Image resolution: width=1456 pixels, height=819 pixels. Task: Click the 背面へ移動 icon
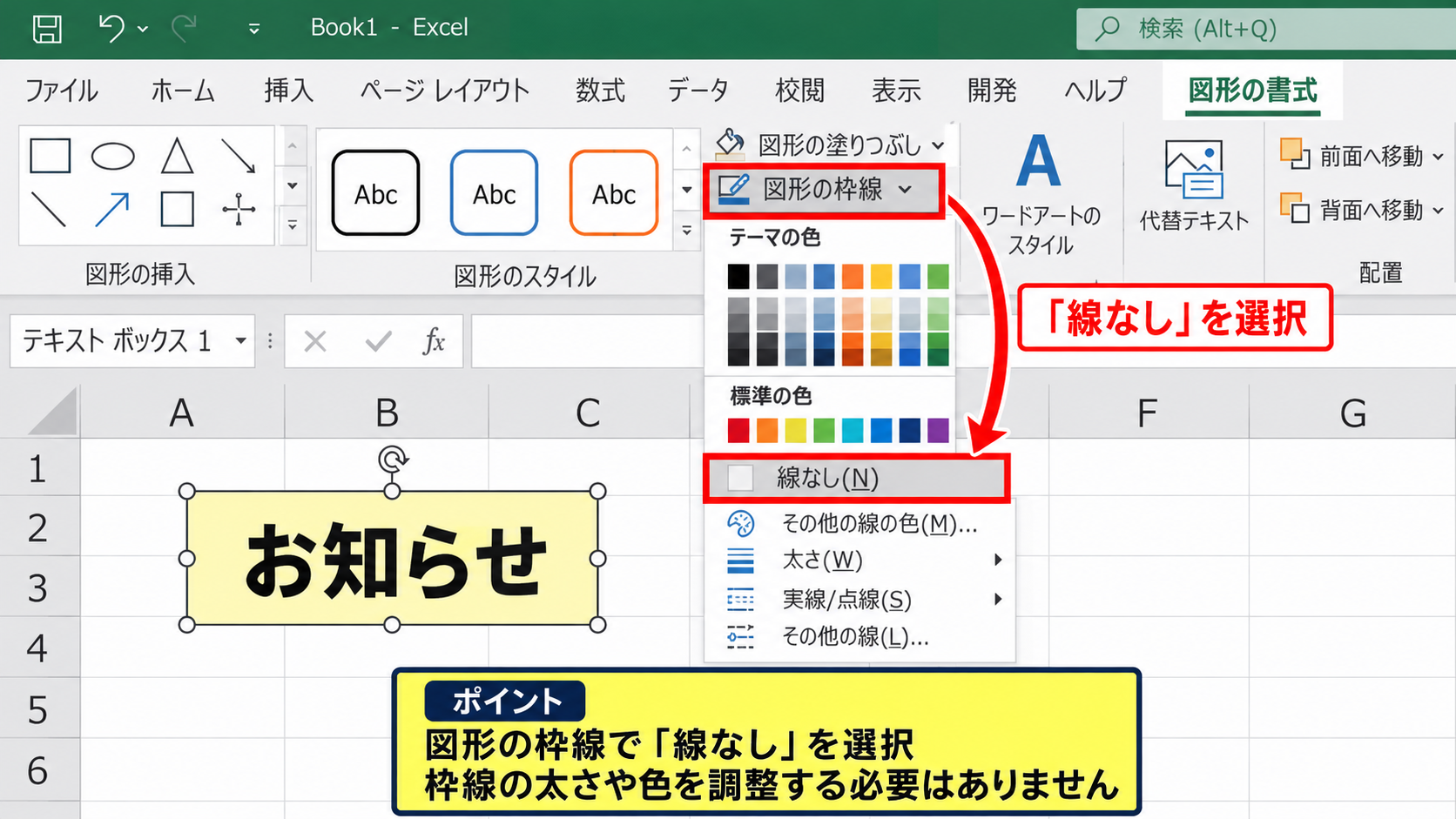[x=1295, y=208]
